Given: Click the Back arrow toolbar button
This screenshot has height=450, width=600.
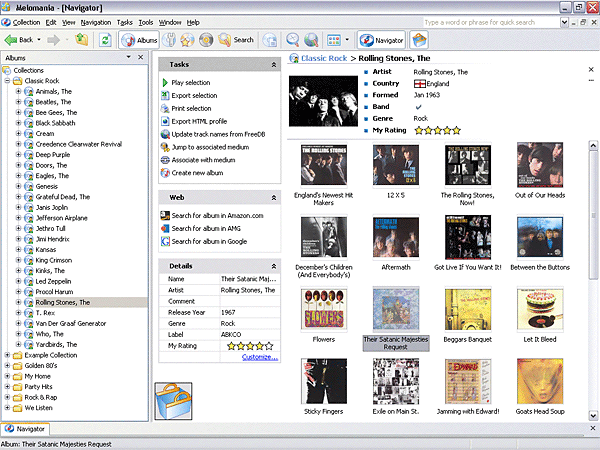Looking at the screenshot, I should click(x=18, y=40).
